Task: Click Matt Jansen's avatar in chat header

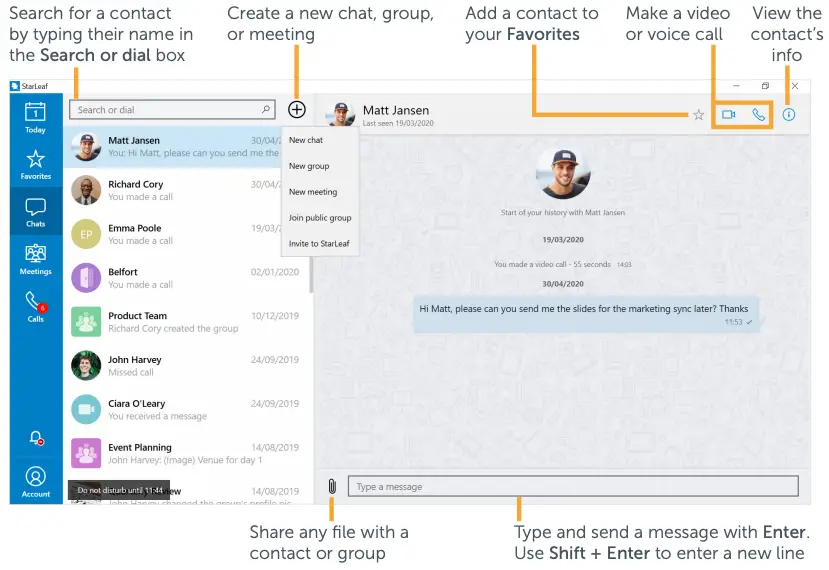Action: point(340,114)
